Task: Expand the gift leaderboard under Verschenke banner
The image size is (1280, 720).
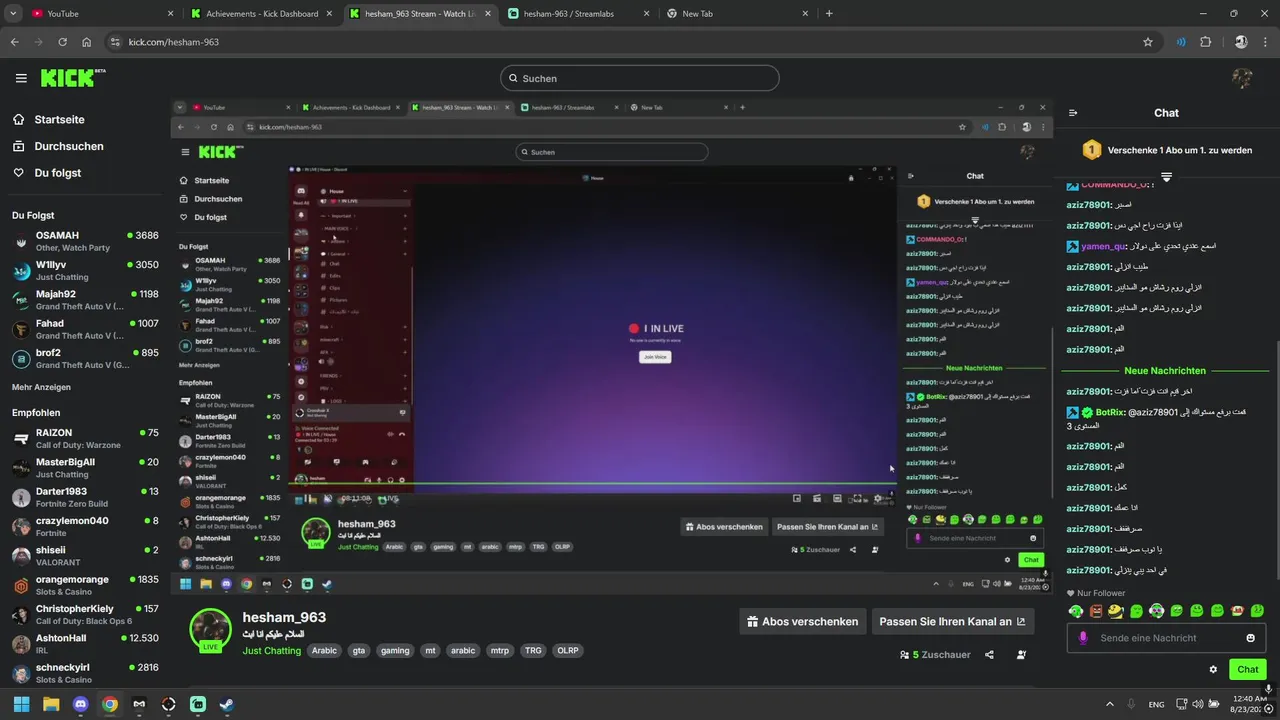Action: pyautogui.click(x=1166, y=177)
